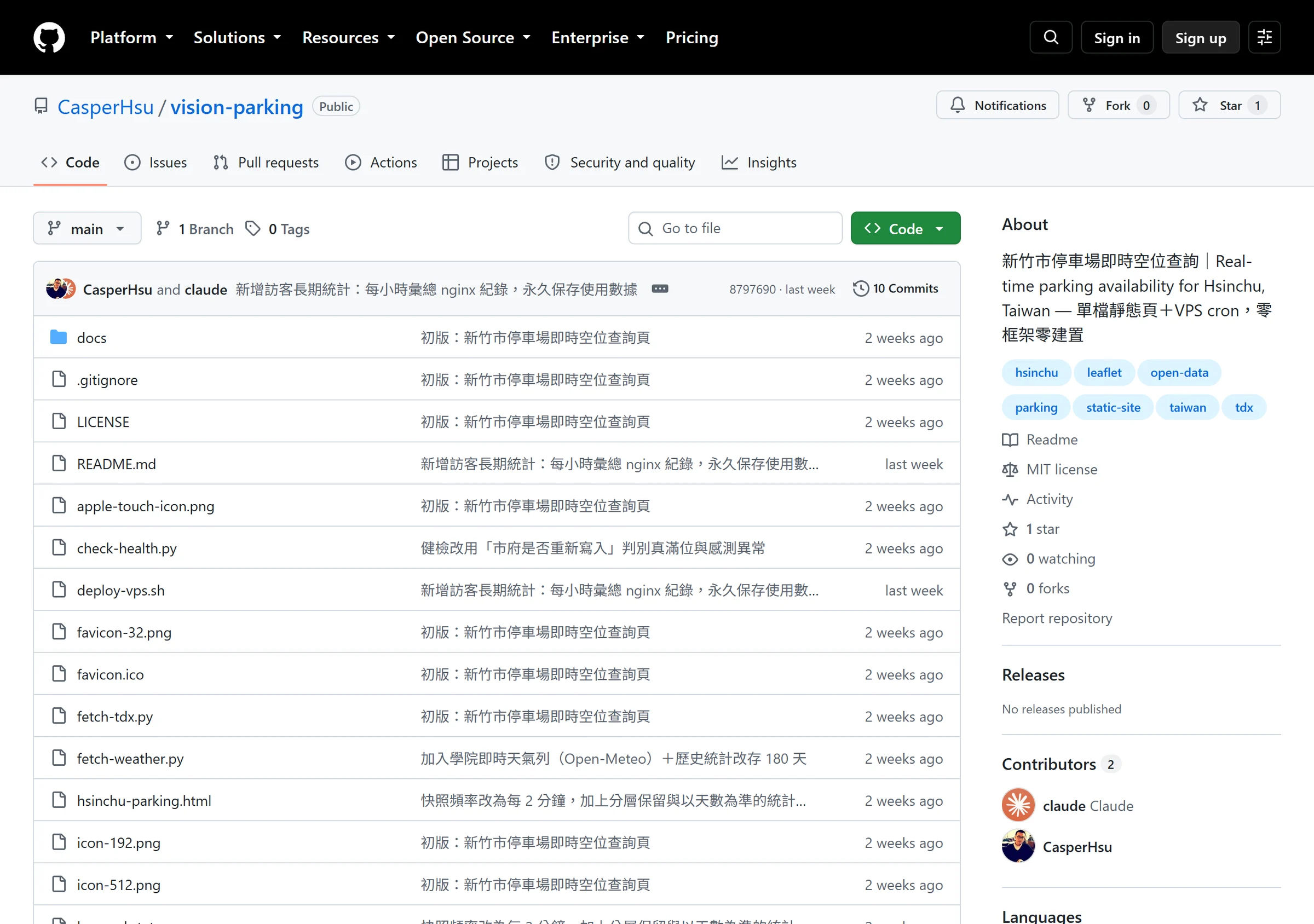
Task: Switch to the Issues tab
Action: click(155, 163)
